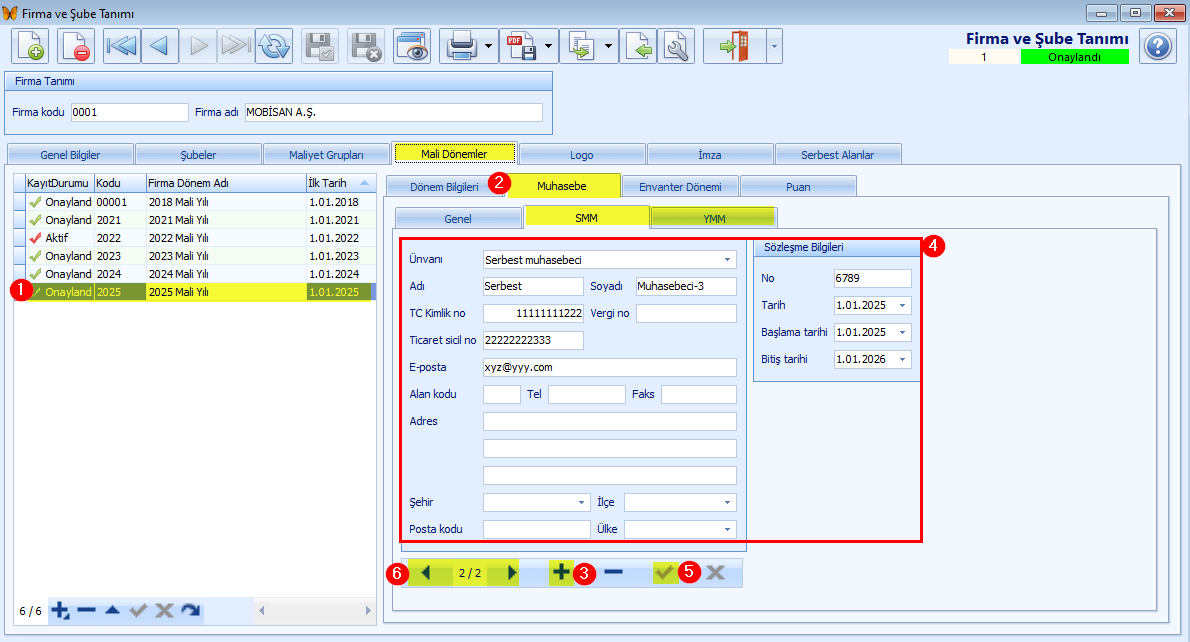Click the new record icon in toolbar
The height and width of the screenshot is (642, 1190).
click(x=31, y=46)
